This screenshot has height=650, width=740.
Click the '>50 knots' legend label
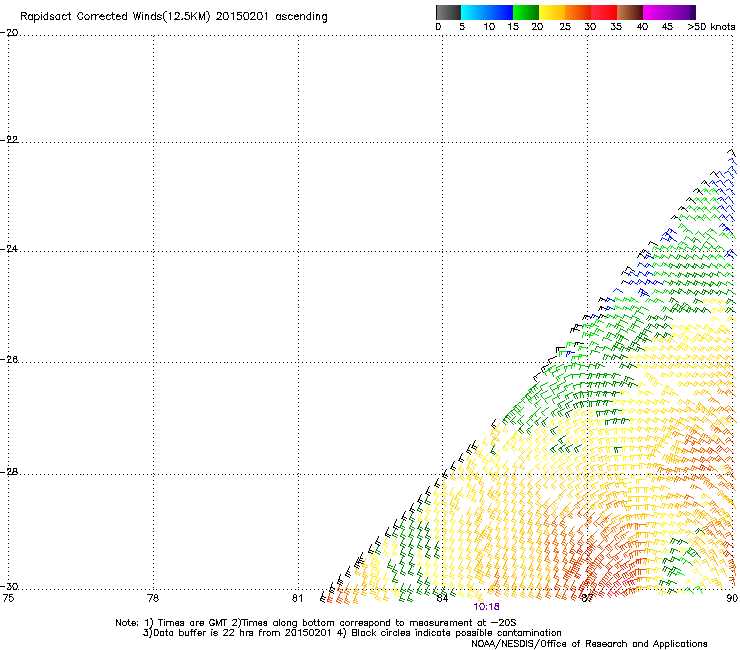pyautogui.click(x=711, y=27)
